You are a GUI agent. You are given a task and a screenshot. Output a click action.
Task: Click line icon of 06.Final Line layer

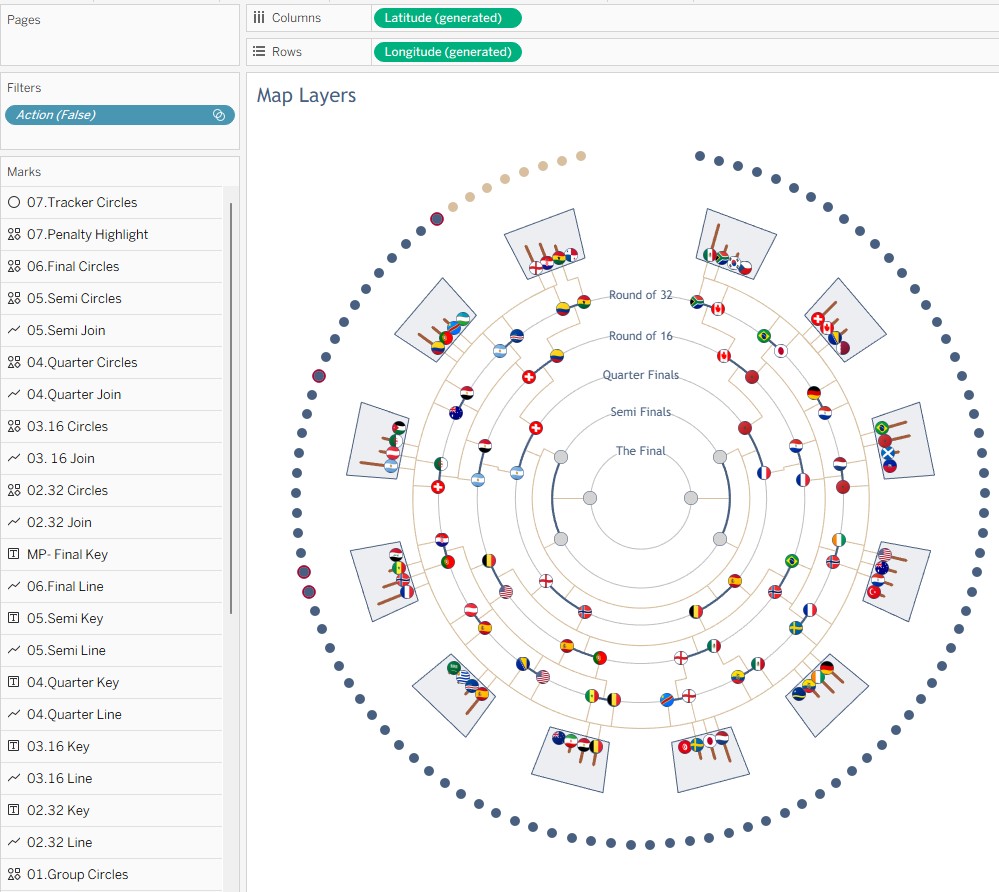[x=14, y=586]
